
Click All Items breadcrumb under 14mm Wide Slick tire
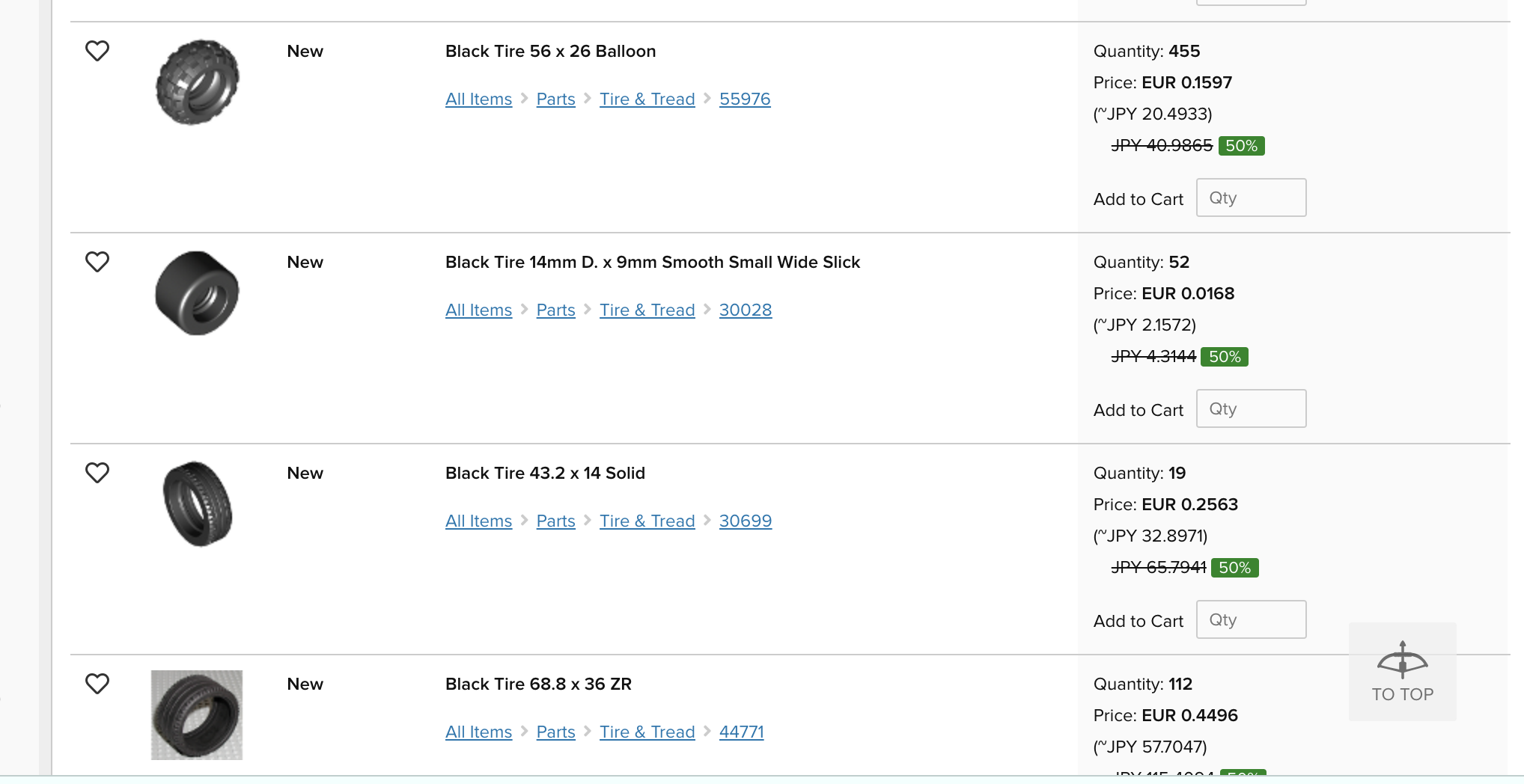coord(479,310)
